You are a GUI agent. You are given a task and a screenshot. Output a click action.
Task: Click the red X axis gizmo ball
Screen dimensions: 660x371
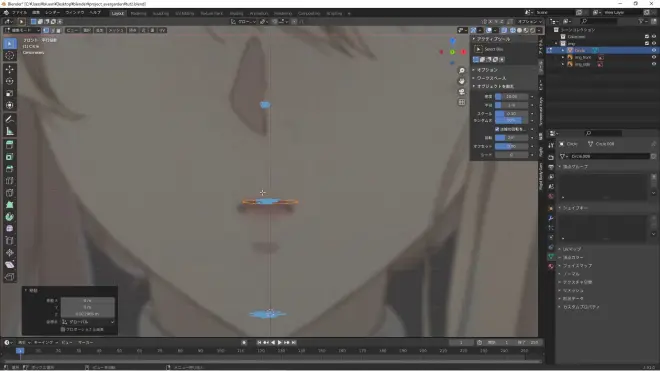click(x=463, y=52)
